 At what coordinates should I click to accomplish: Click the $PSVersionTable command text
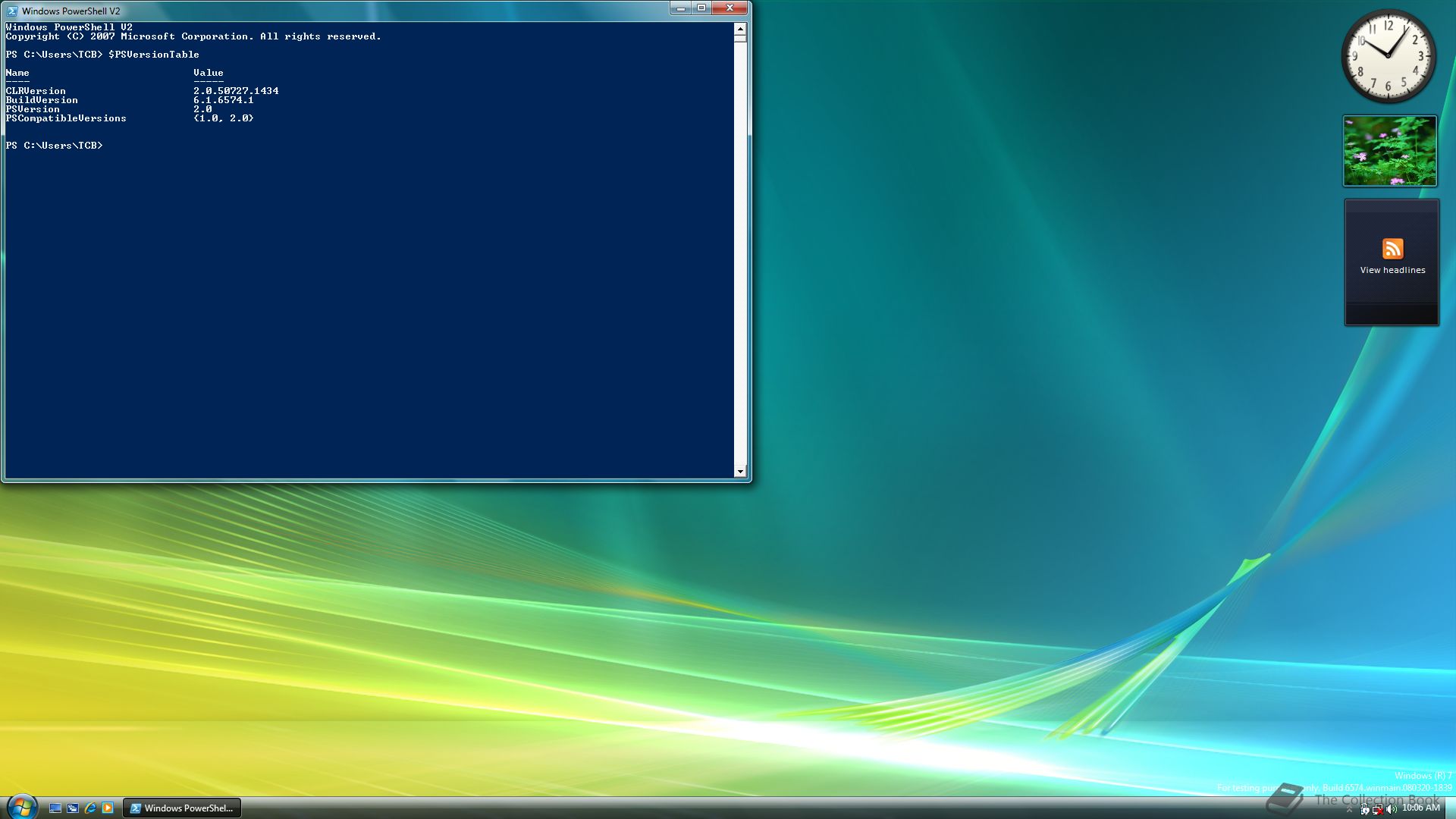pyautogui.click(x=154, y=55)
